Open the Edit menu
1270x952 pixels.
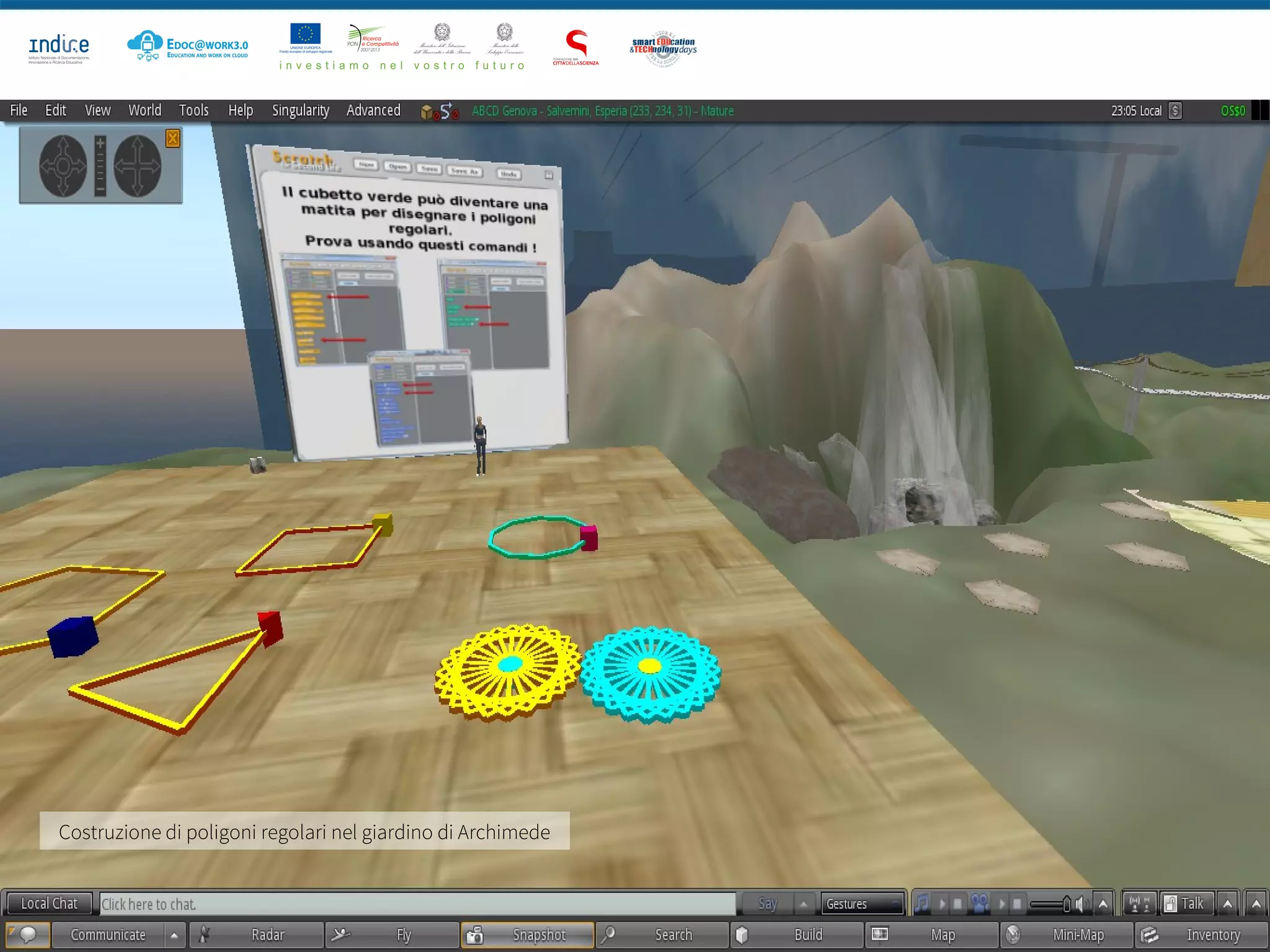tap(55, 110)
